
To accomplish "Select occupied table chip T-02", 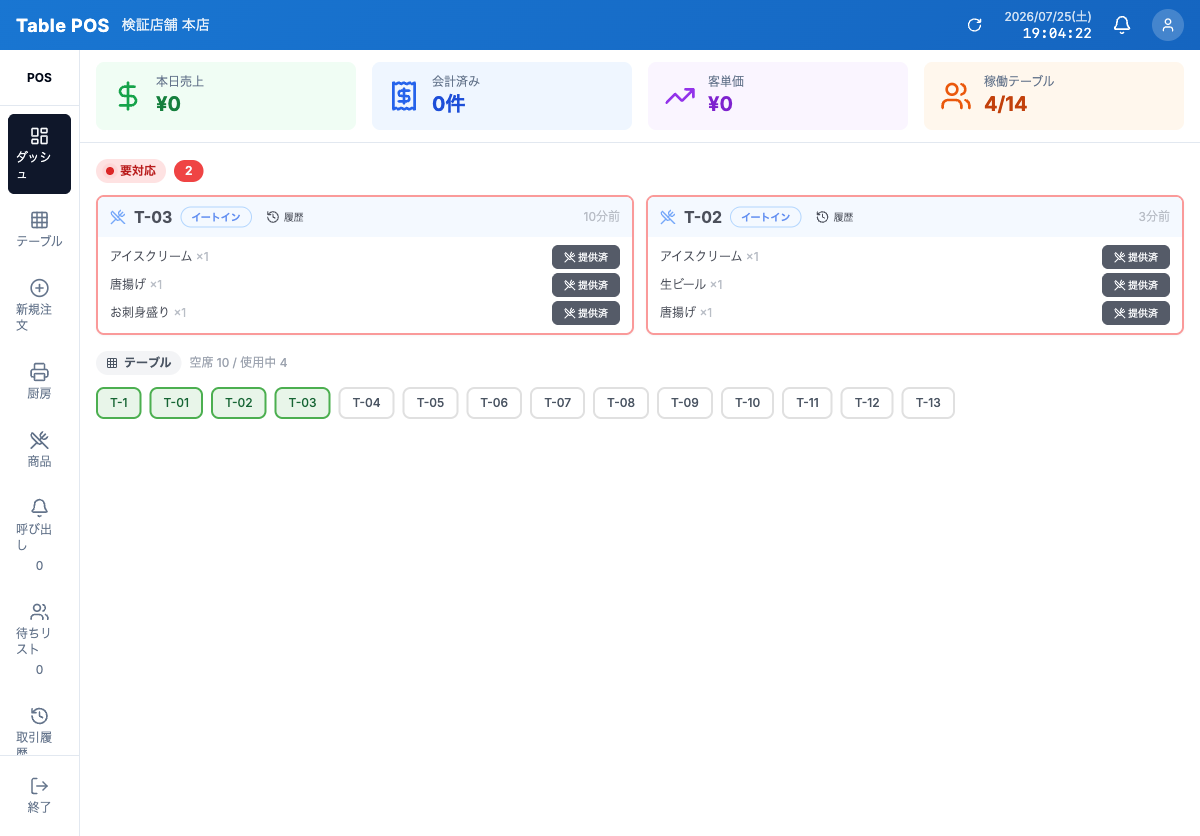I will (239, 403).
